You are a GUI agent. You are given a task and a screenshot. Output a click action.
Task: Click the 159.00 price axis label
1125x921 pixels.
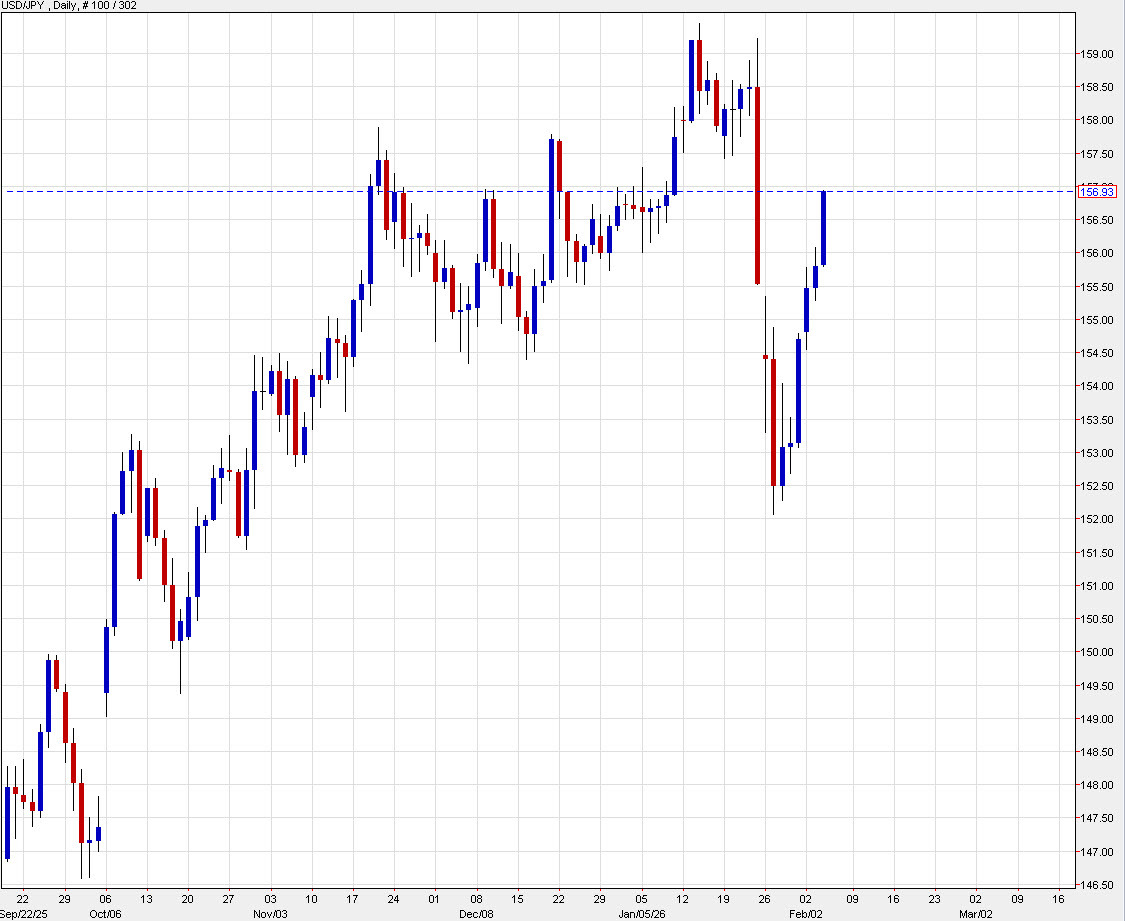point(1096,54)
